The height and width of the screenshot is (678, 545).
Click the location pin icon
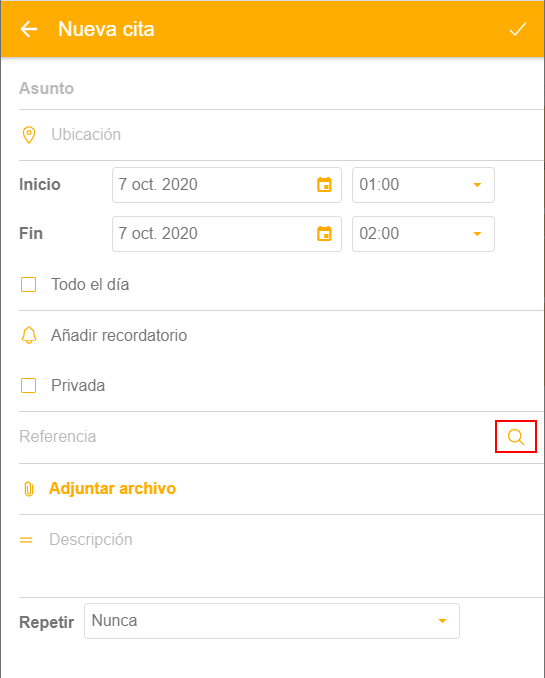29,135
